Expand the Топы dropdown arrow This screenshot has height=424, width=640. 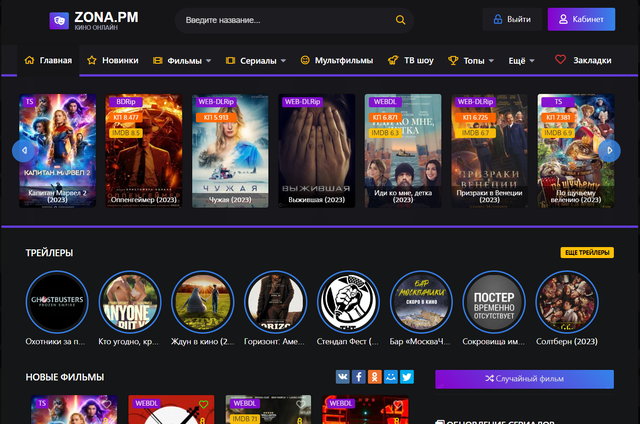(x=491, y=60)
